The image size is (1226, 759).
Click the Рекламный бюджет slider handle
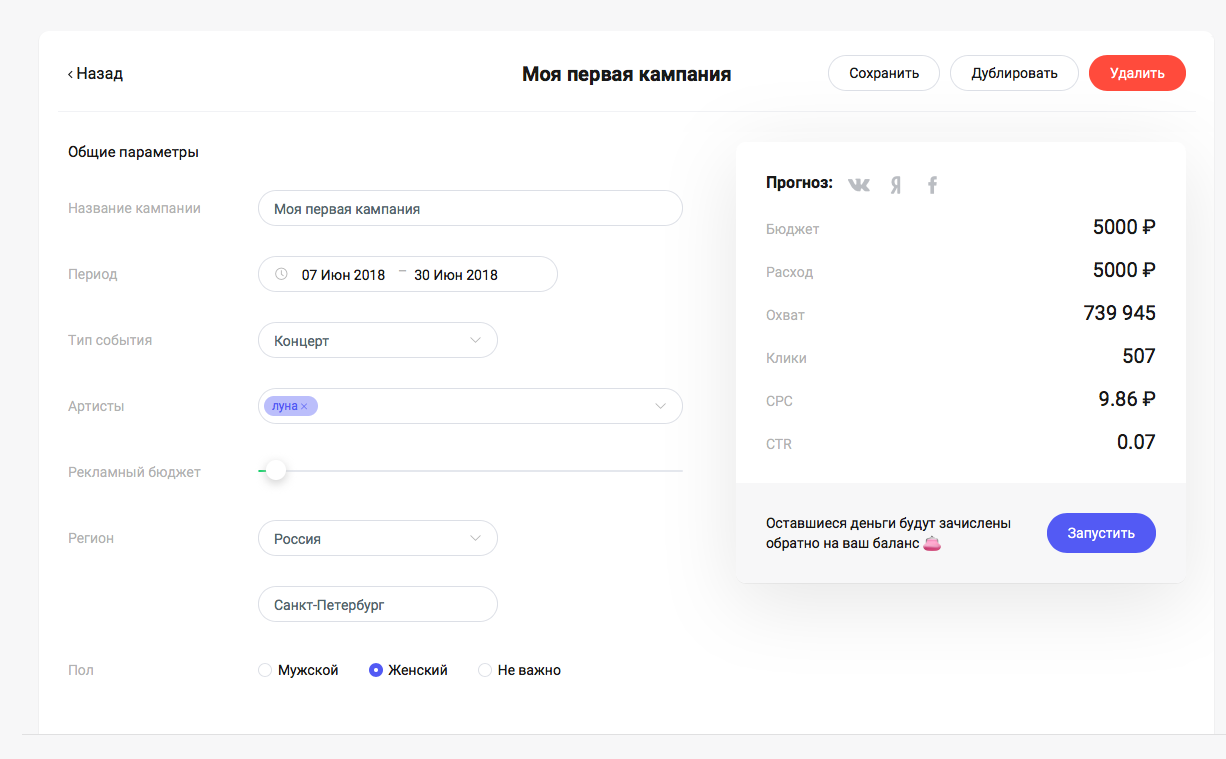[276, 470]
